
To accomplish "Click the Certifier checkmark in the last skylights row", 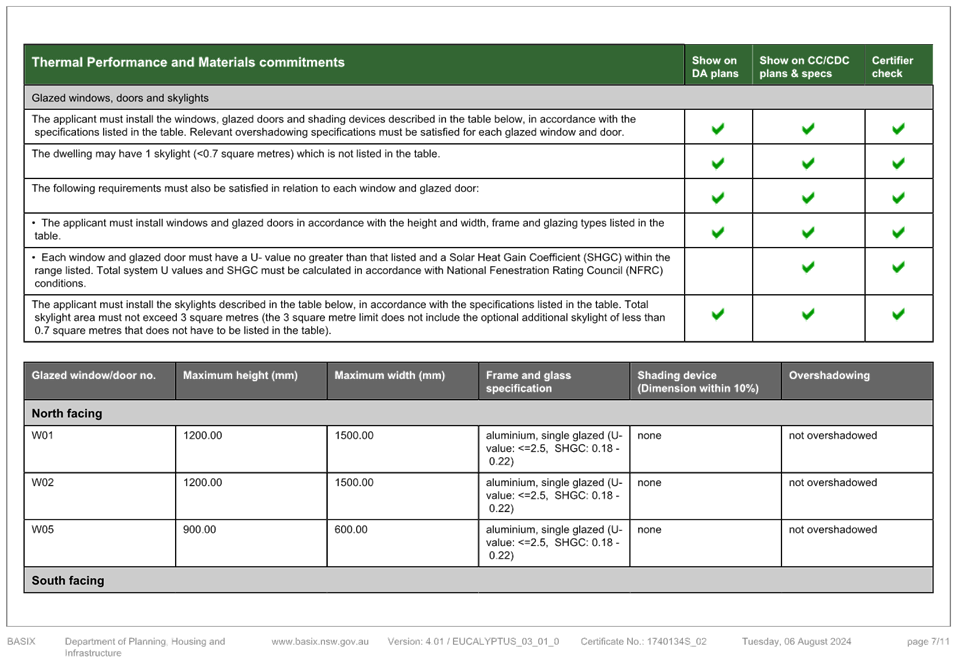I will coord(898,315).
